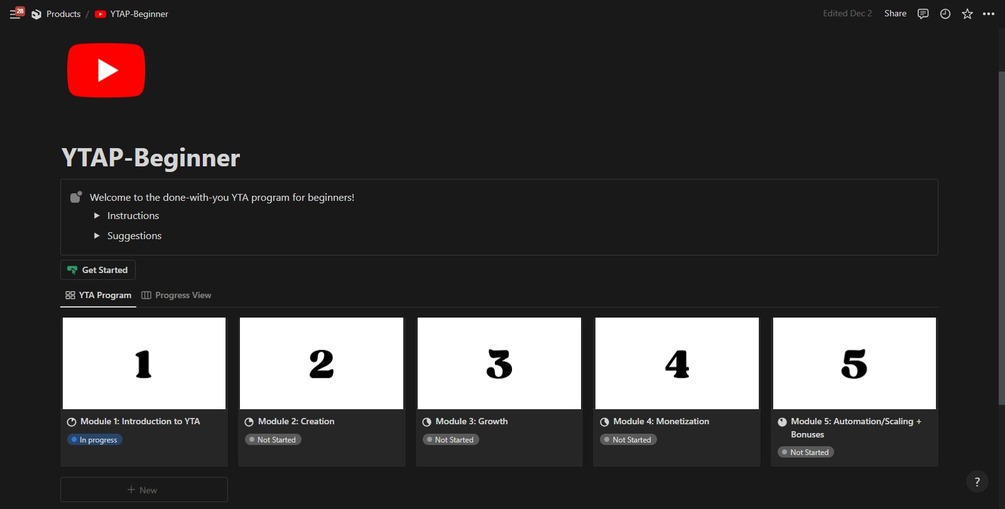Click the callout icon beside the Welcome text
This screenshot has width=1005, height=509.
(76, 197)
